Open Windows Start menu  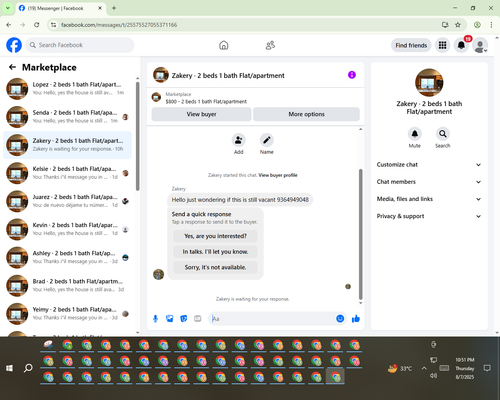(9, 368)
